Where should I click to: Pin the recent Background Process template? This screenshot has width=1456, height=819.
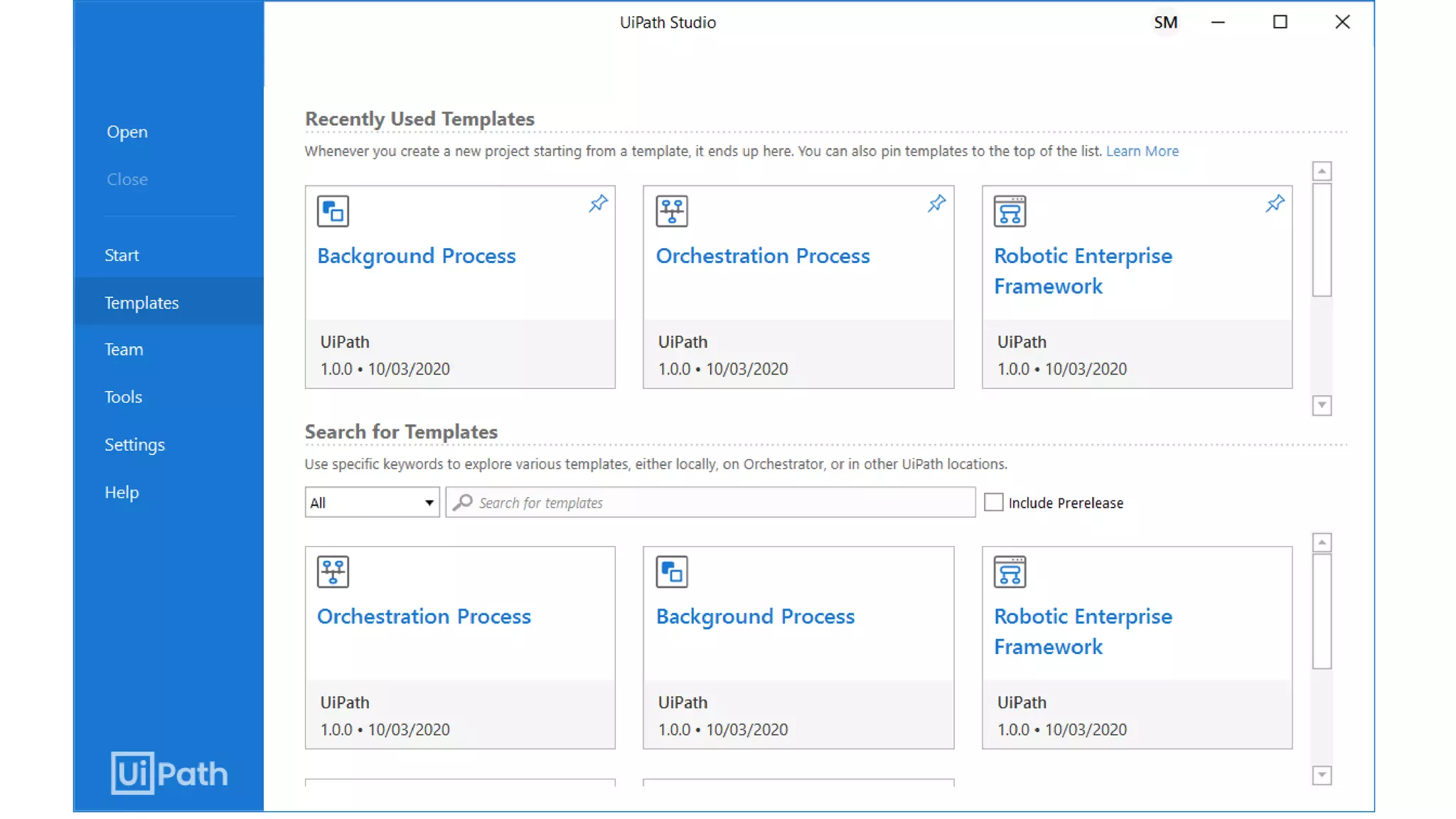[598, 203]
